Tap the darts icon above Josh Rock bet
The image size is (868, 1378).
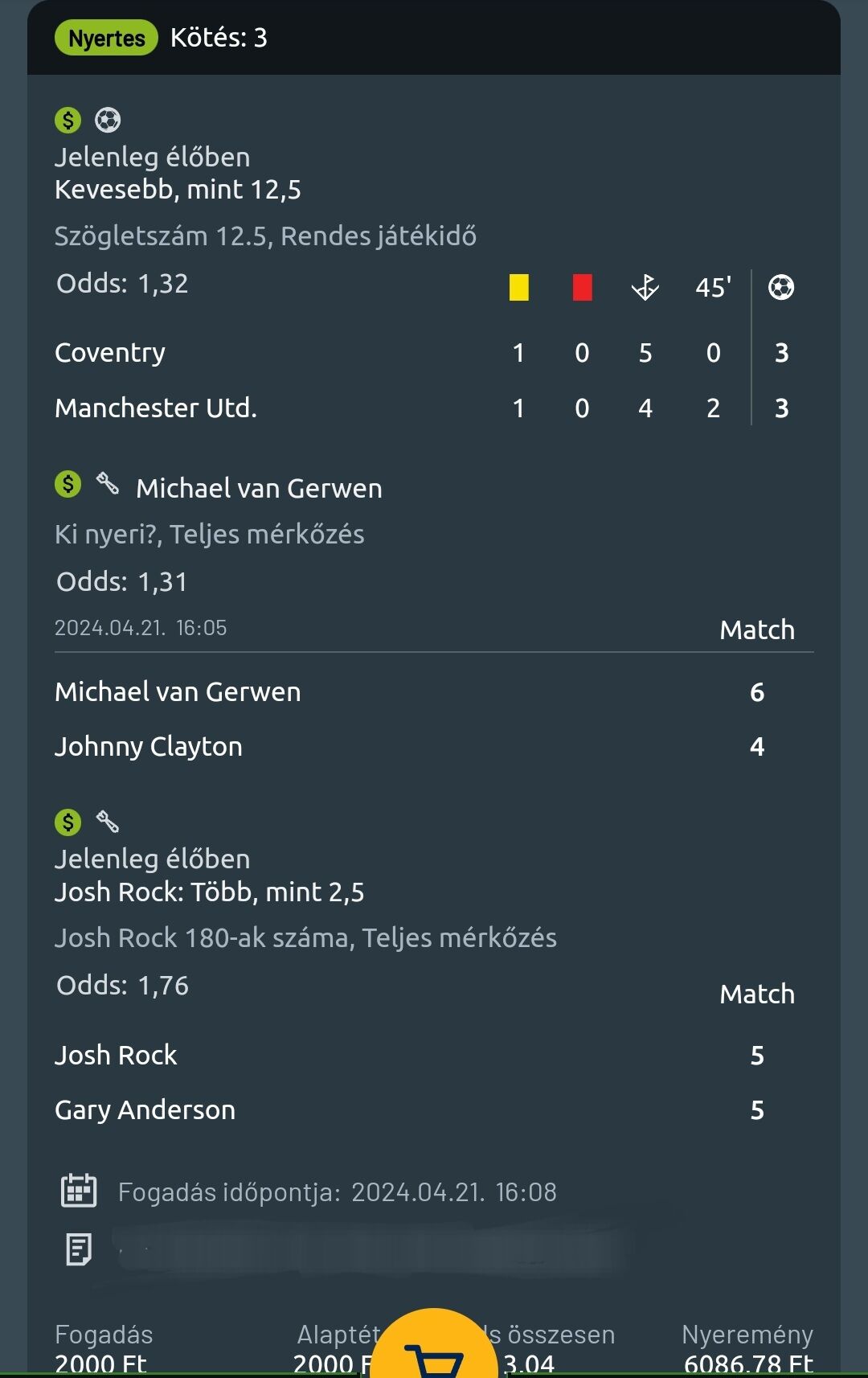click(108, 822)
